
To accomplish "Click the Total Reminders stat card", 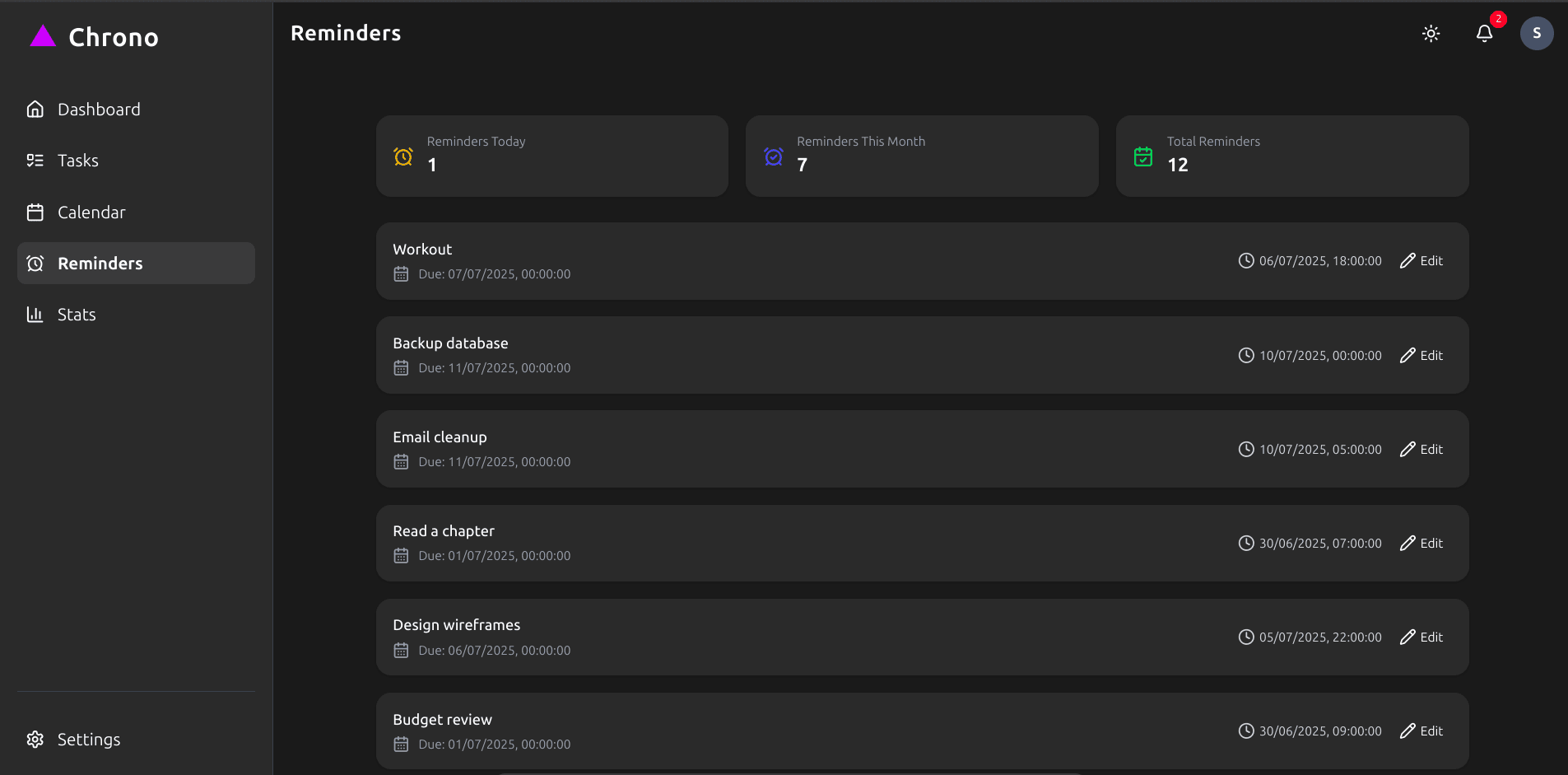I will [1291, 156].
